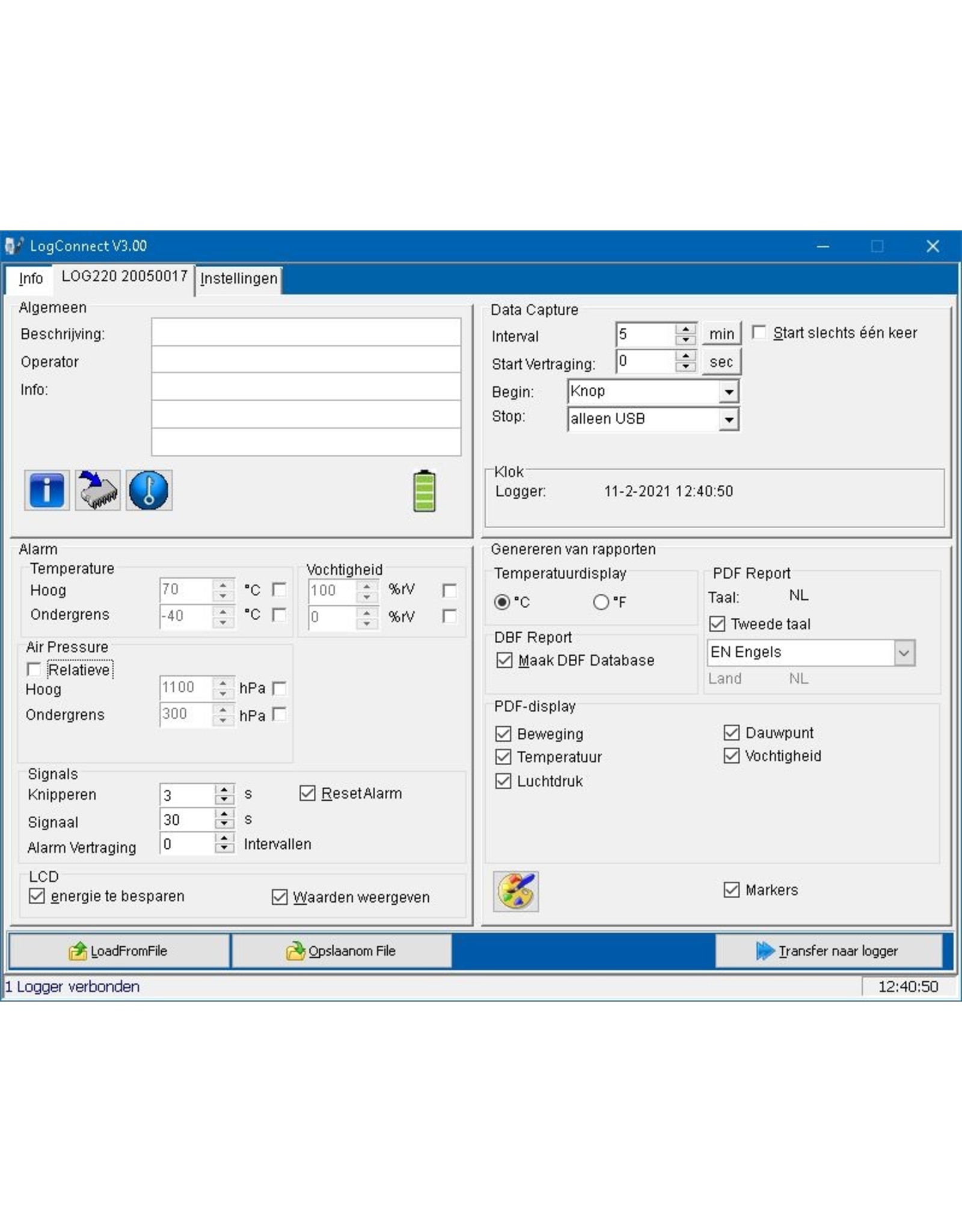Click the LoadFromFile button

click(x=120, y=950)
